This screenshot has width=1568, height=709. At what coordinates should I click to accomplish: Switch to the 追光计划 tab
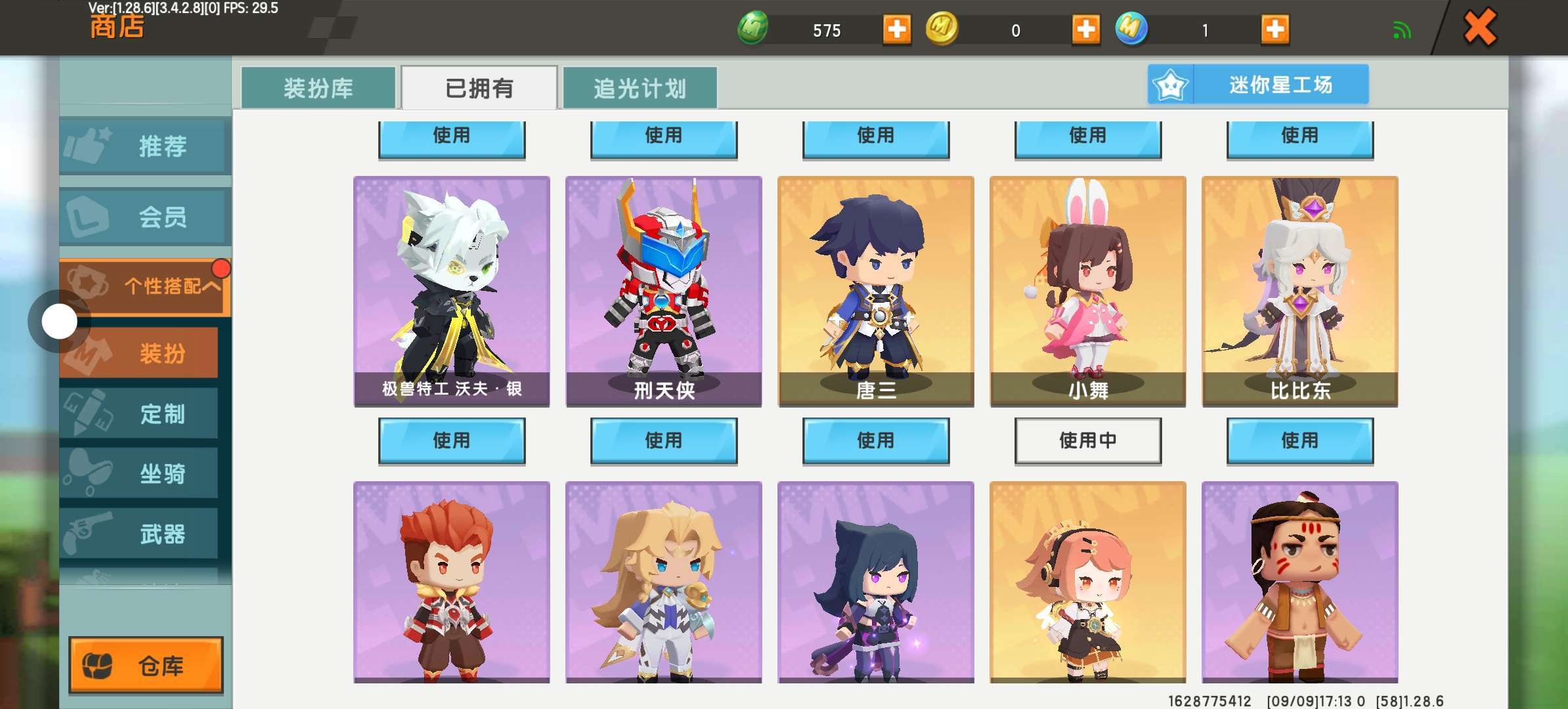[x=640, y=87]
